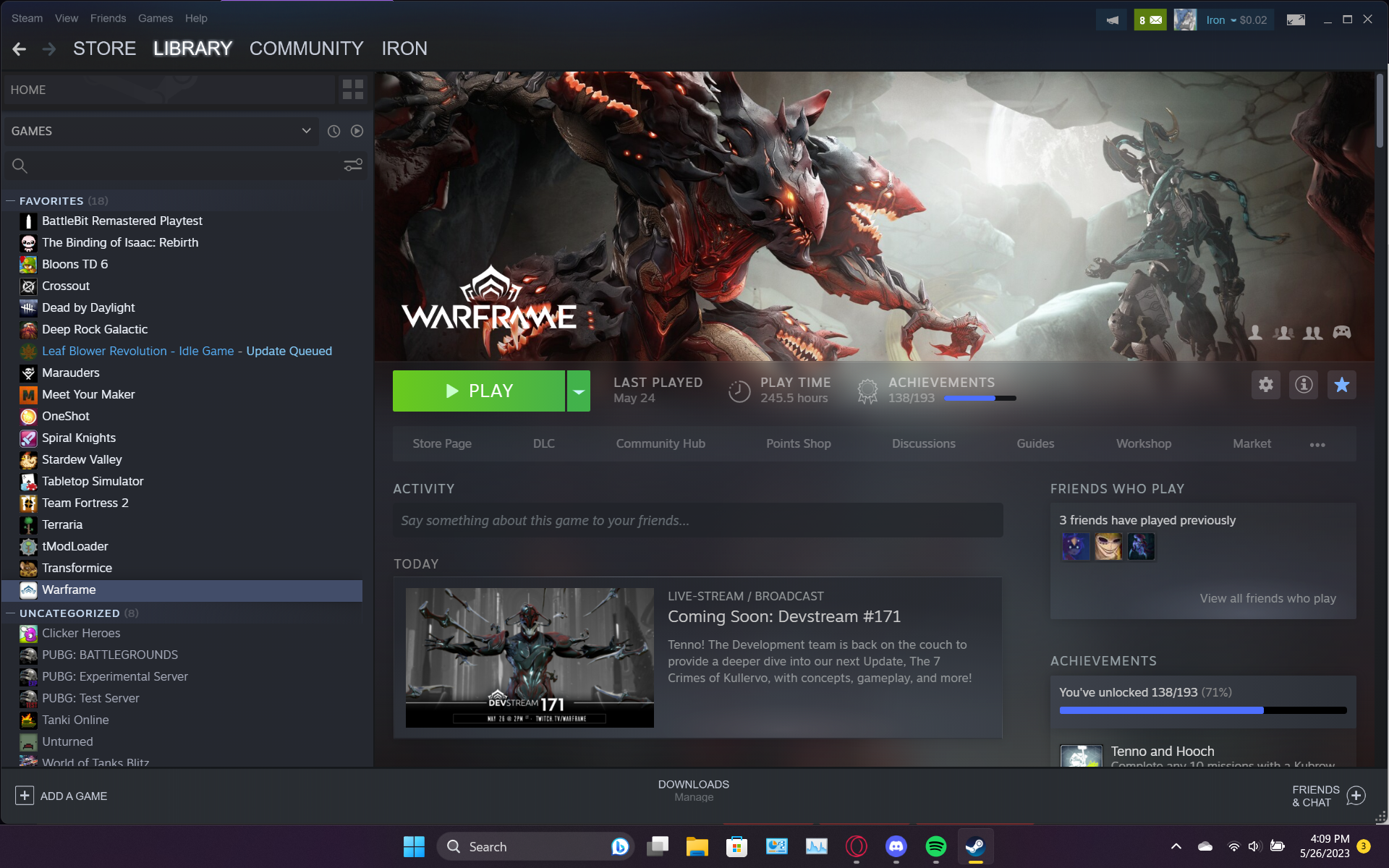Open Iron account dropdown
Screen dimensions: 1389x868
tap(1236, 20)
